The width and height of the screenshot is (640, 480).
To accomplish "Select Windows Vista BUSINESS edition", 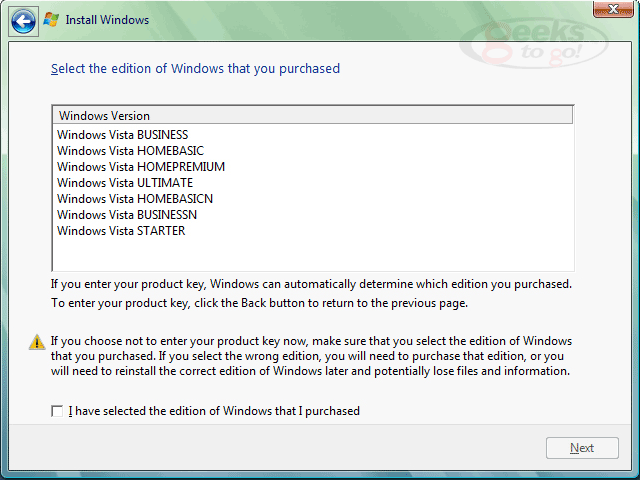I will tap(122, 135).
